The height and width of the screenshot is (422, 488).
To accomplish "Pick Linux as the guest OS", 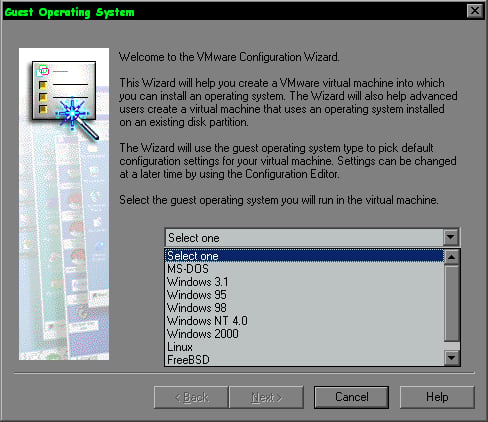I will (305, 347).
